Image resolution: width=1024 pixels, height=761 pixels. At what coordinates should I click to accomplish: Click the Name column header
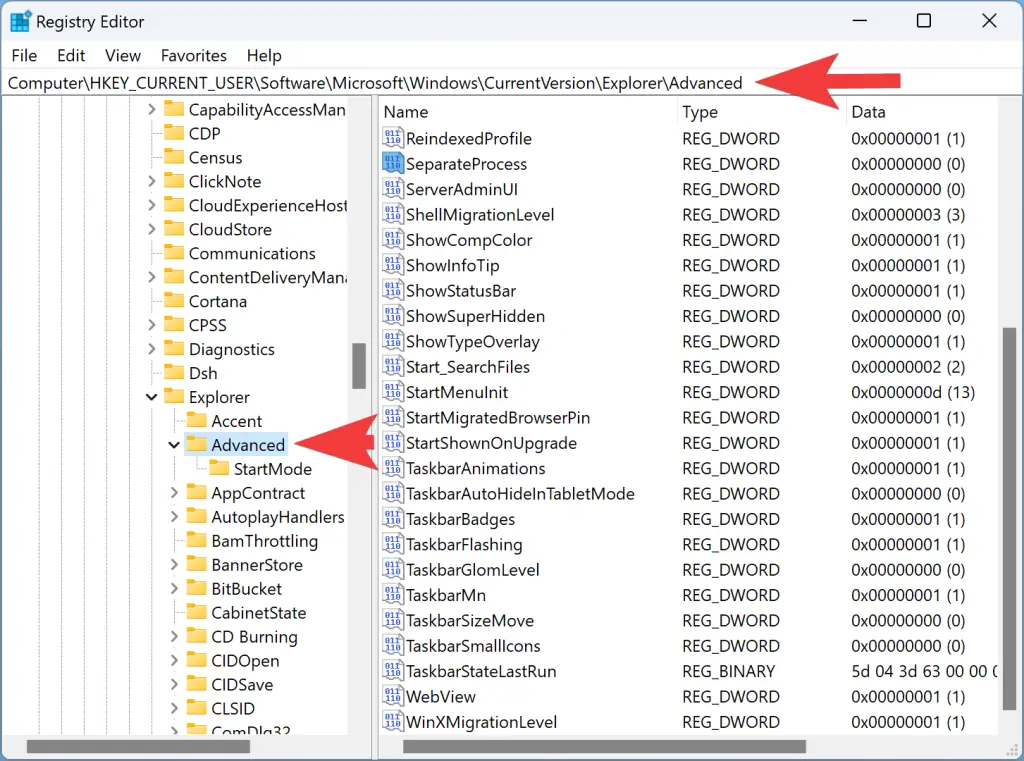click(x=528, y=112)
